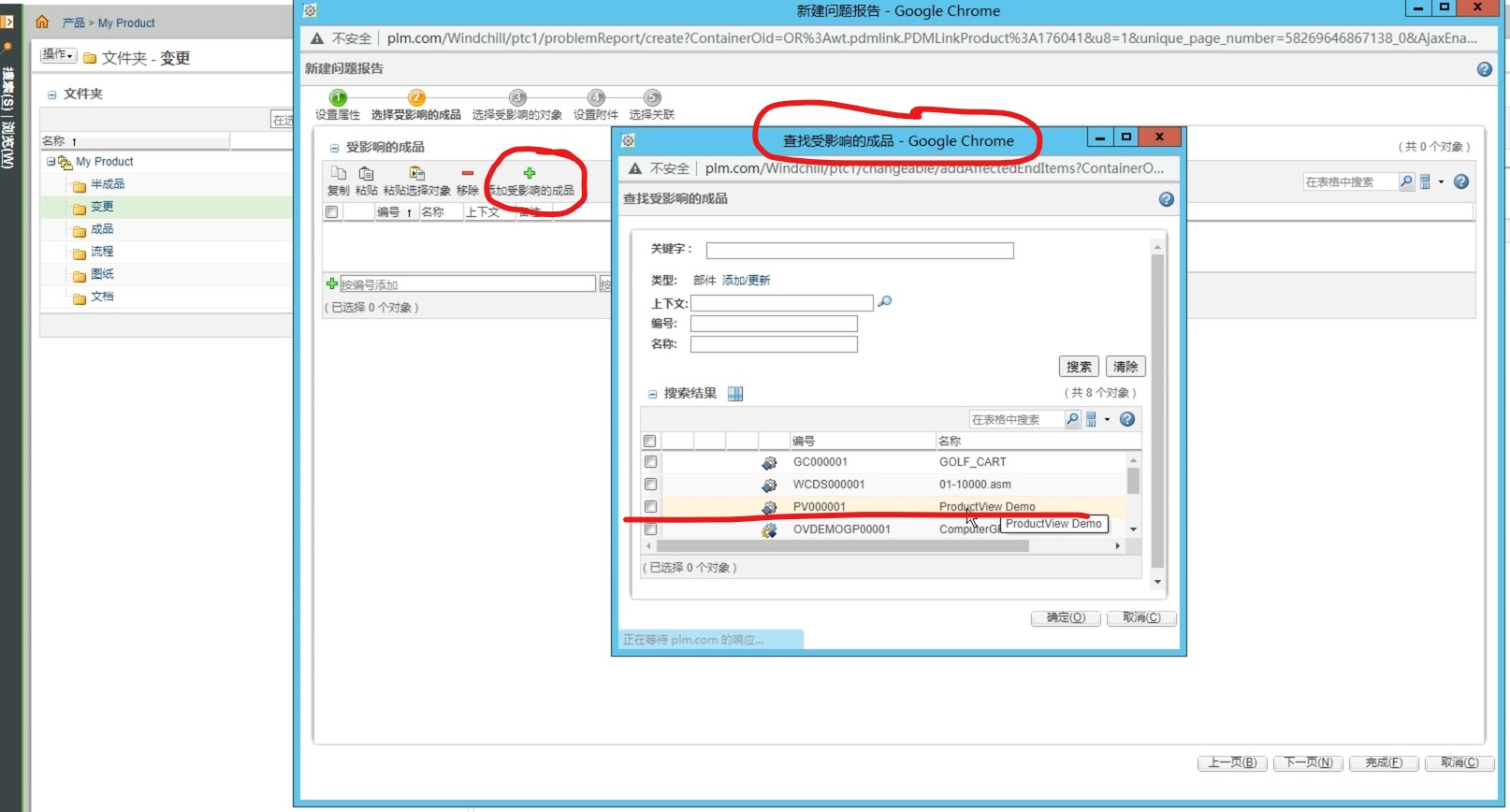Click search icon in main window table search
The image size is (1510, 812).
click(1406, 181)
